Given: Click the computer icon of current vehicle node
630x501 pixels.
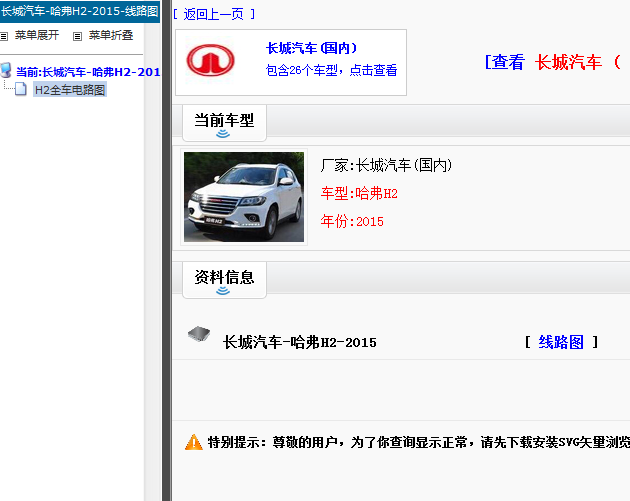Looking at the screenshot, I should click(6, 71).
